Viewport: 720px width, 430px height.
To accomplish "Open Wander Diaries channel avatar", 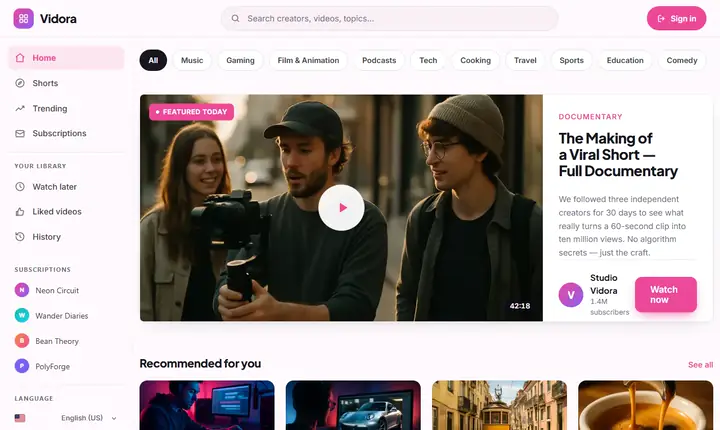I will point(22,315).
